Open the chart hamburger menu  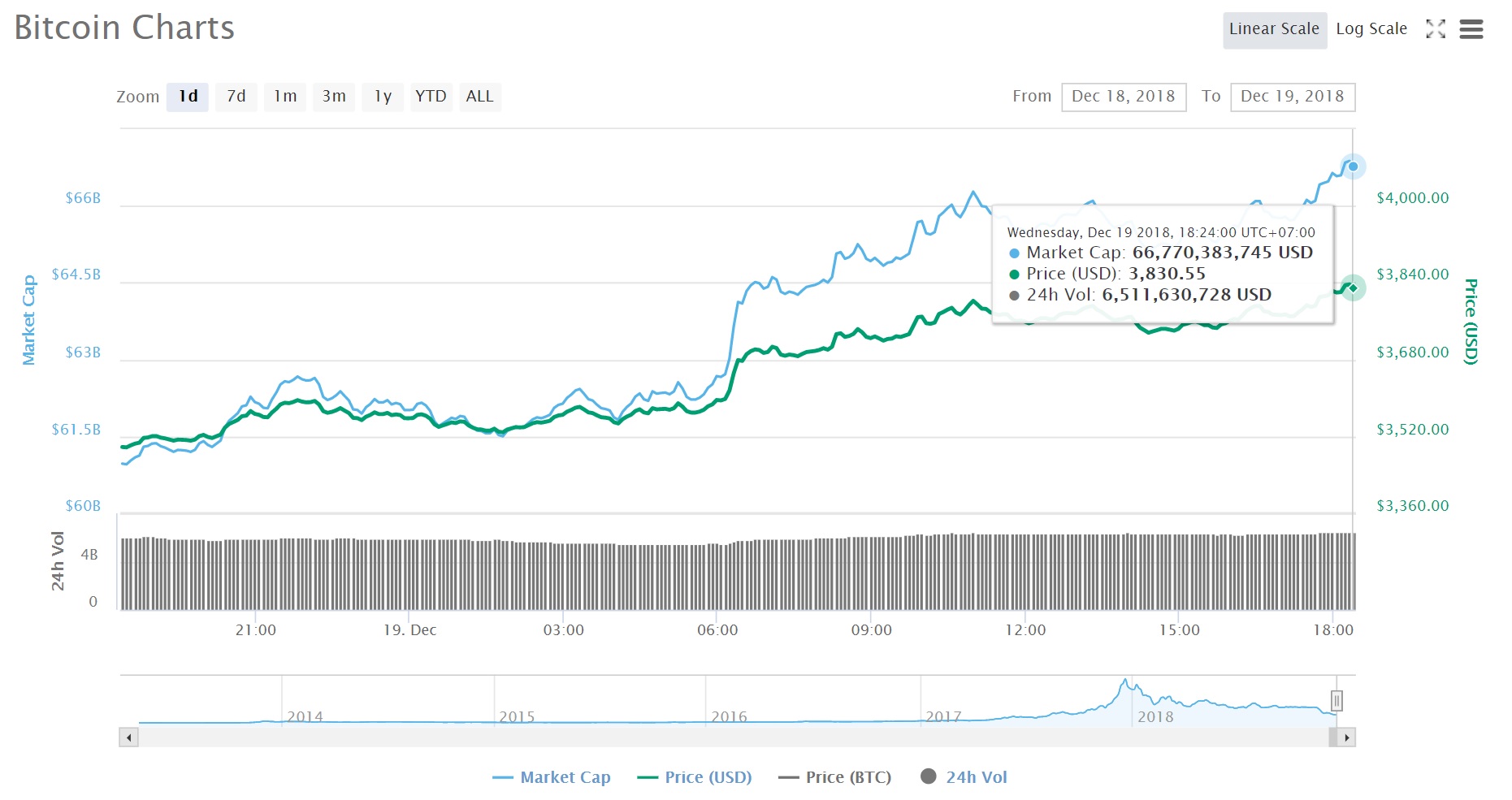point(1471,29)
